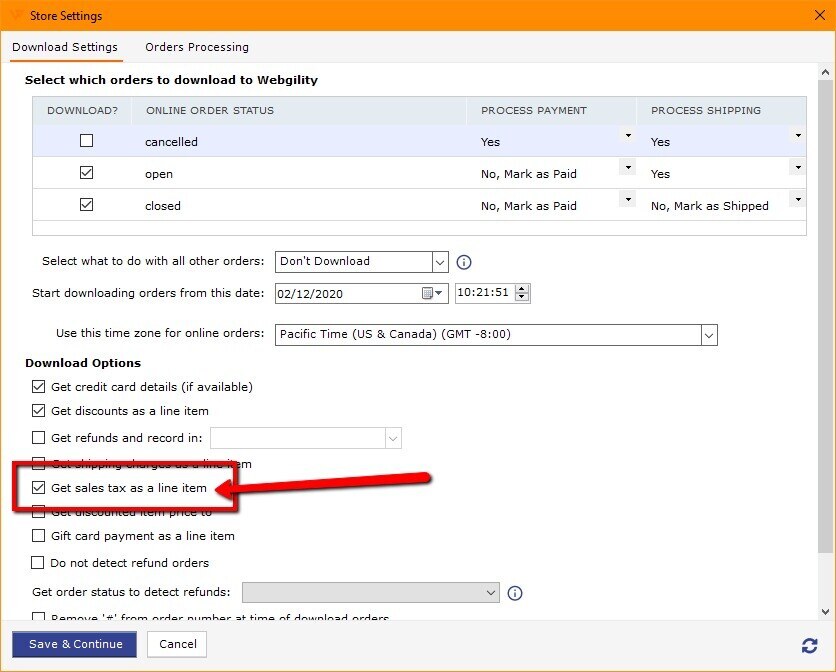Open the Don't Download orders dropdown

click(440, 262)
